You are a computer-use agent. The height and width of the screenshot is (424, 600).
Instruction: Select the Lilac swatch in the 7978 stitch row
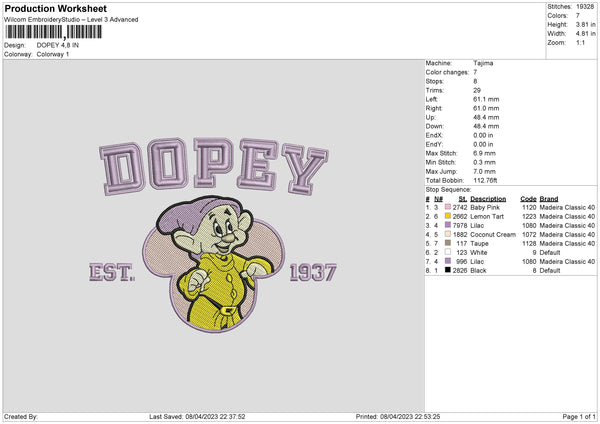448,225
